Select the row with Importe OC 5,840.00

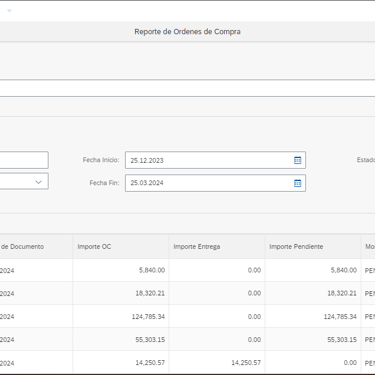187,270
